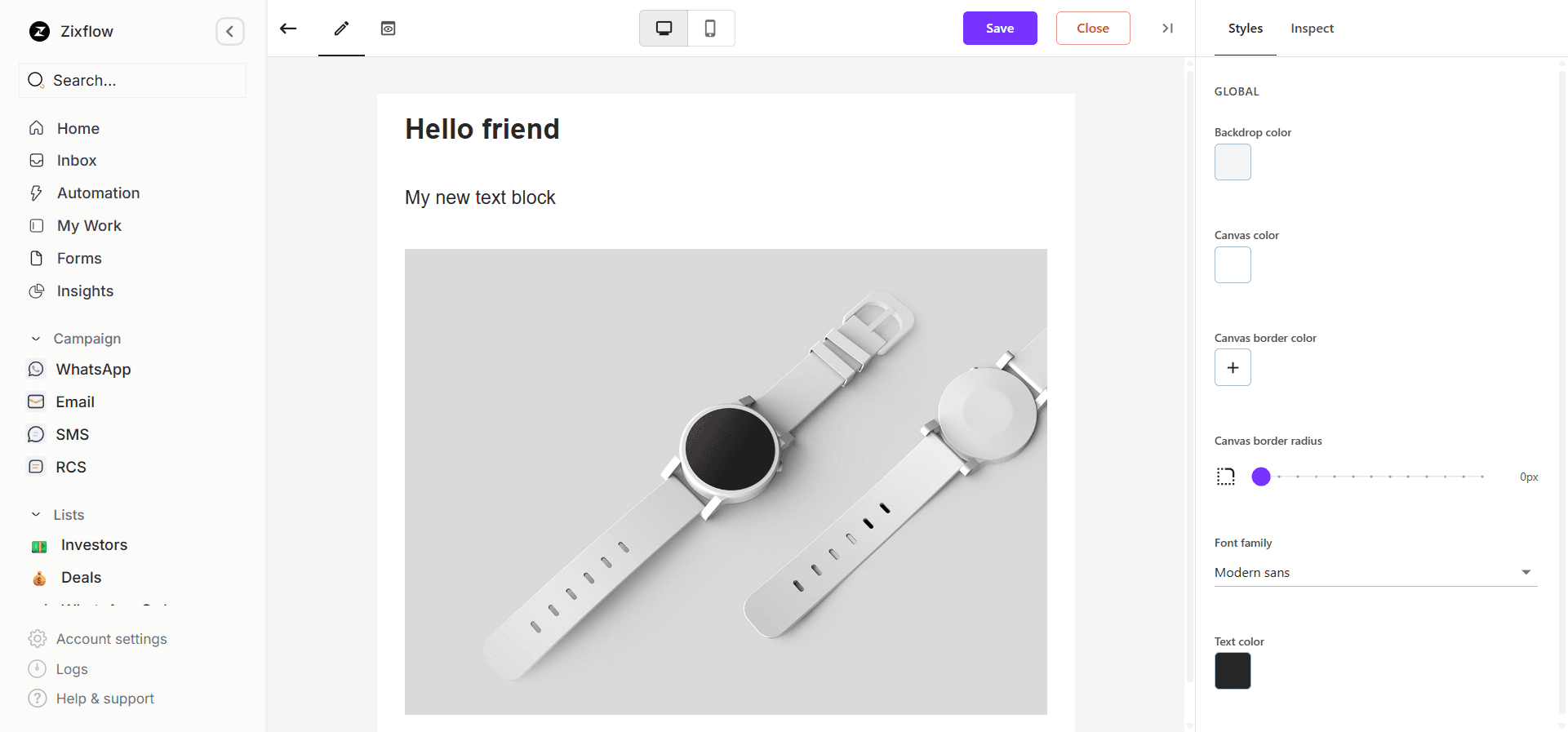Open WhatsApp campaign
The image size is (1568, 732).
click(x=93, y=370)
